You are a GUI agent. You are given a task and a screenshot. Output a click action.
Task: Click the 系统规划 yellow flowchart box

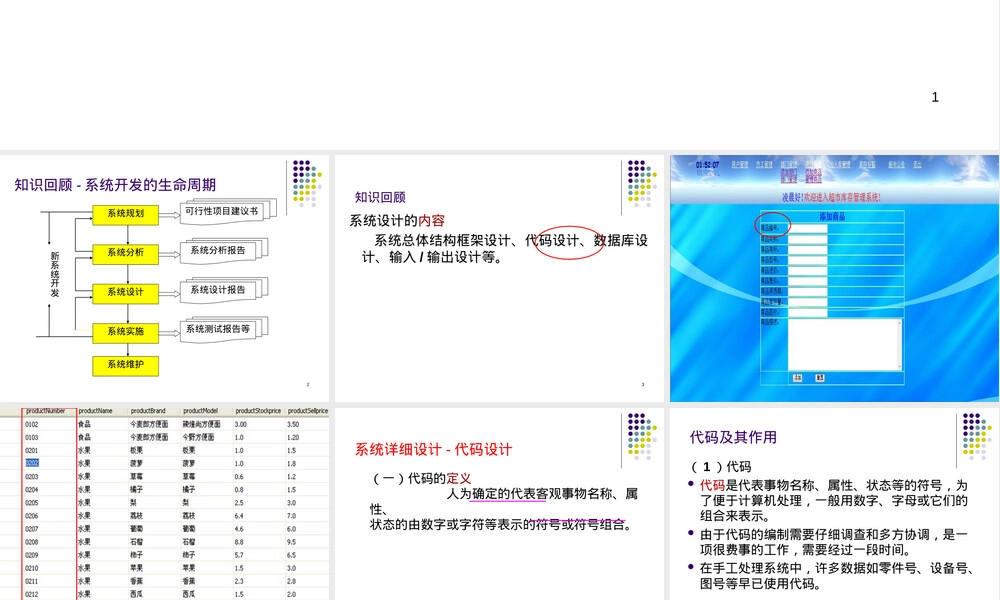point(126,214)
